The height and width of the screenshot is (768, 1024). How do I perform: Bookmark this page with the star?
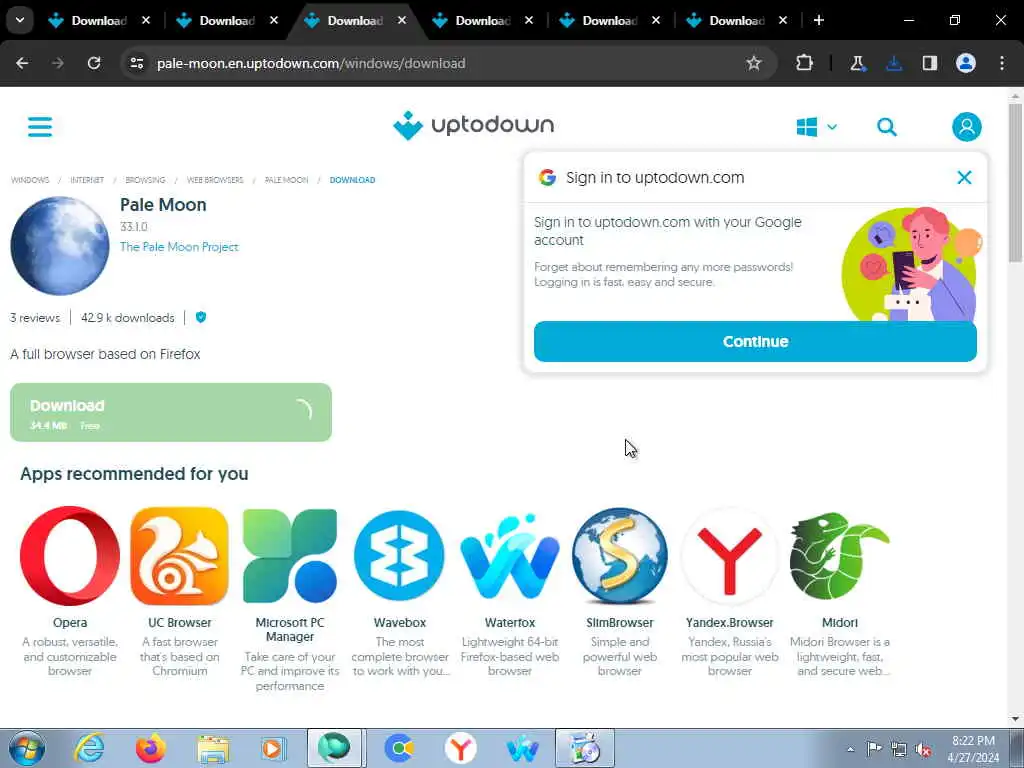click(x=754, y=63)
